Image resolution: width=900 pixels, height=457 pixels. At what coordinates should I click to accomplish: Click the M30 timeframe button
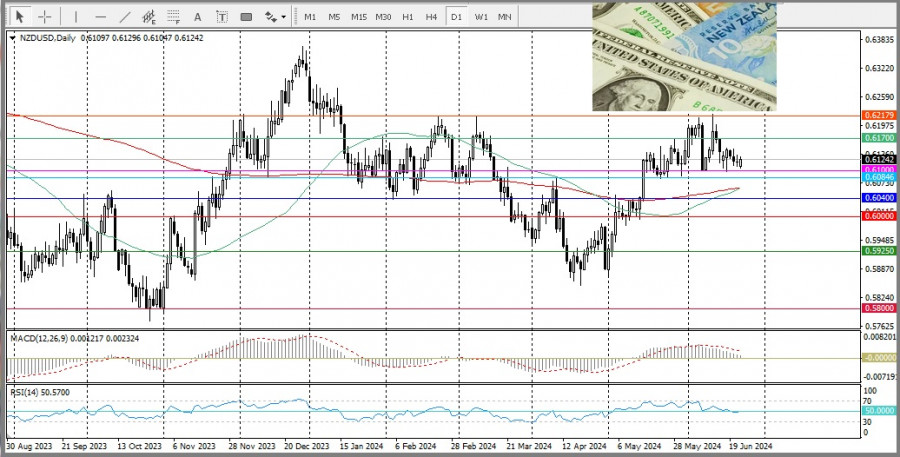pyautogui.click(x=383, y=16)
